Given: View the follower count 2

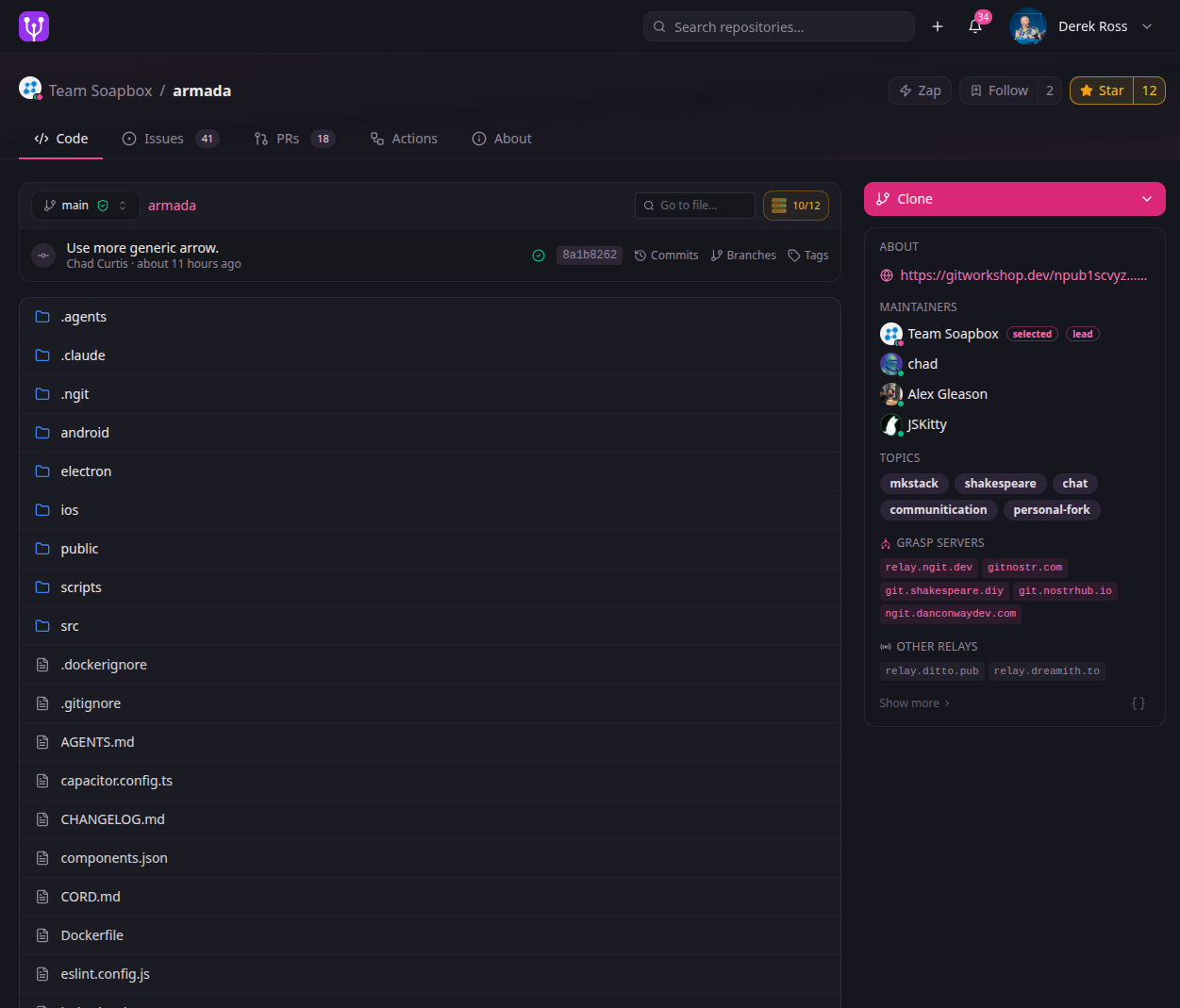Looking at the screenshot, I should (x=1050, y=91).
